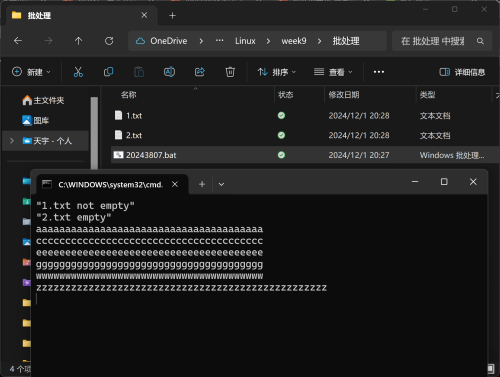Click sync status icon of 1.txt
This screenshot has width=500, height=377.
tap(281, 115)
